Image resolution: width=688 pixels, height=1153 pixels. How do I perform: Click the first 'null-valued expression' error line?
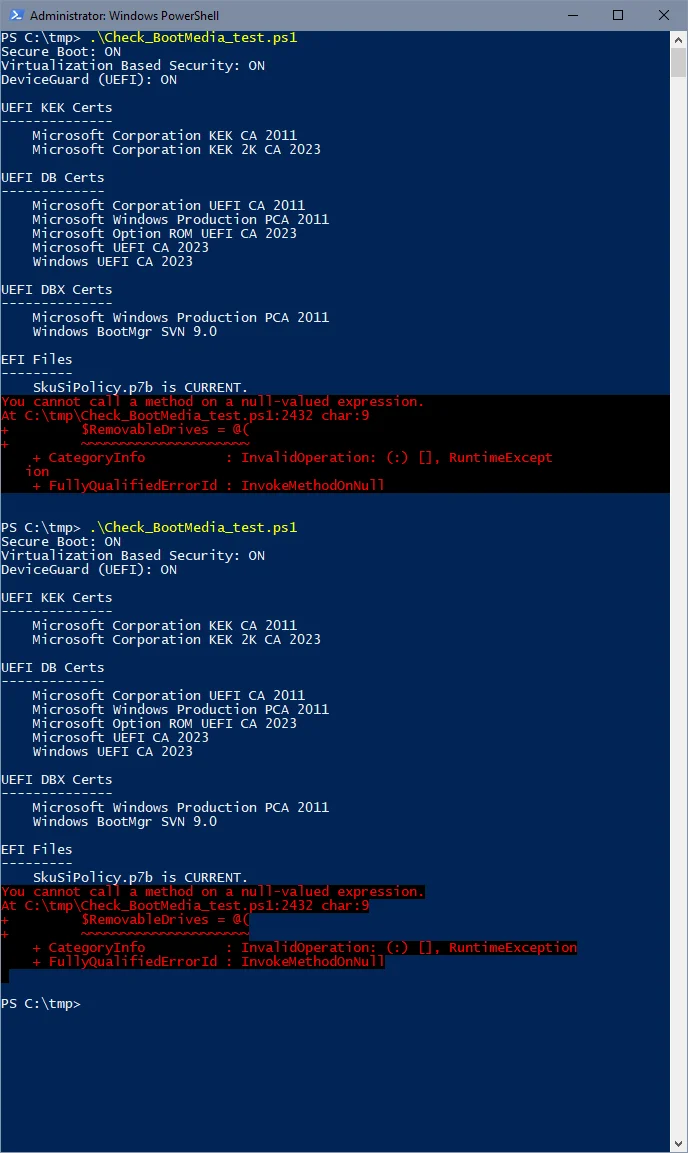tap(212, 401)
